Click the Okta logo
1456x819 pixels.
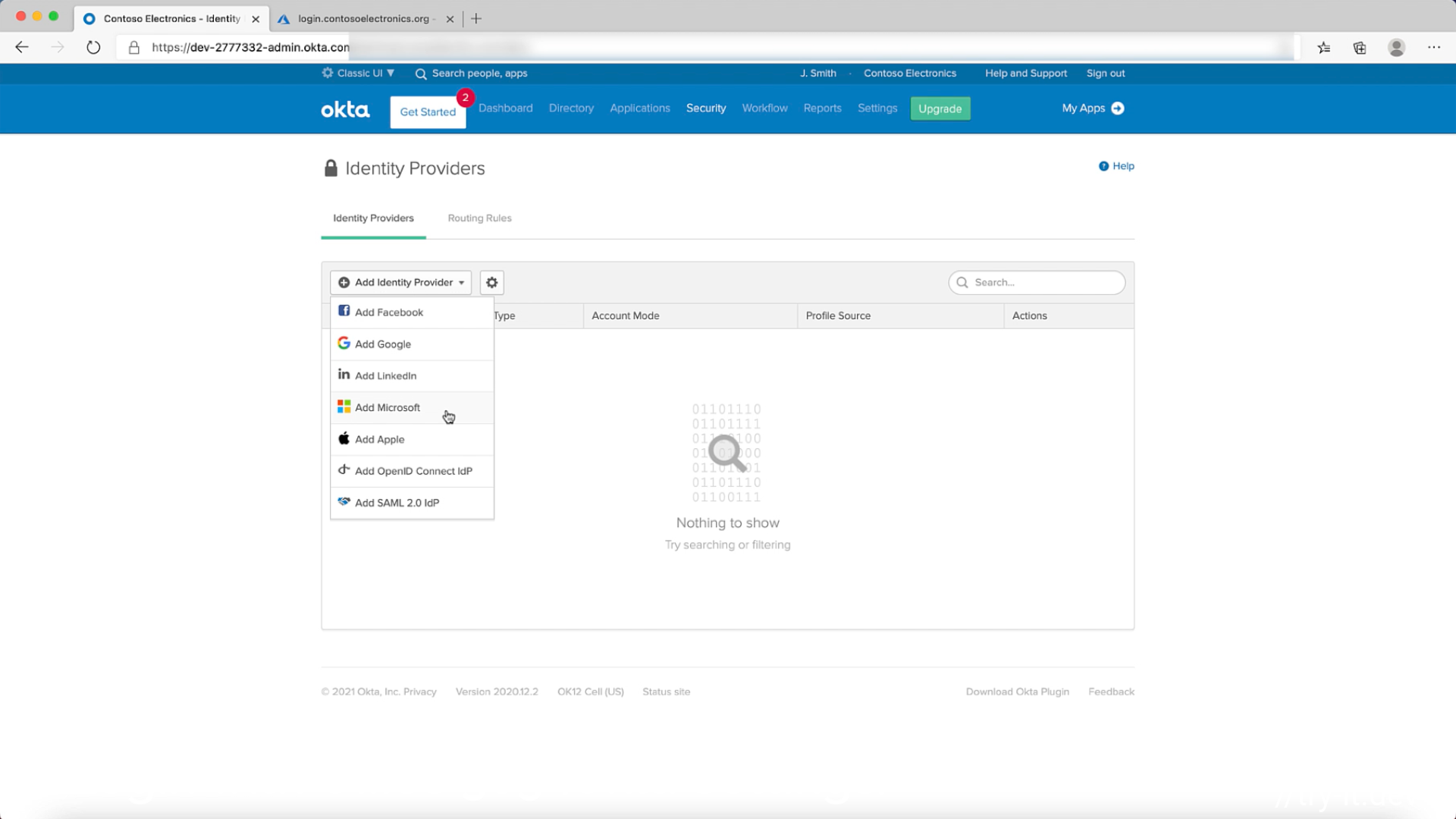coord(345,109)
